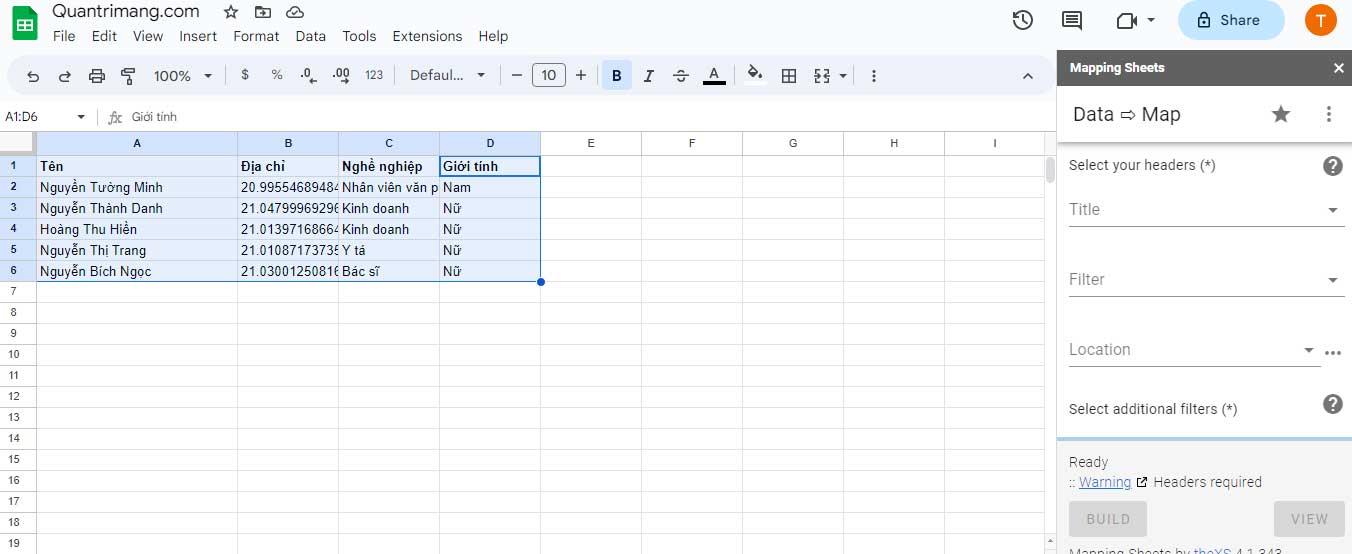The width and height of the screenshot is (1352, 554).
Task: Open the Location header dropdown
Action: (x=1194, y=350)
